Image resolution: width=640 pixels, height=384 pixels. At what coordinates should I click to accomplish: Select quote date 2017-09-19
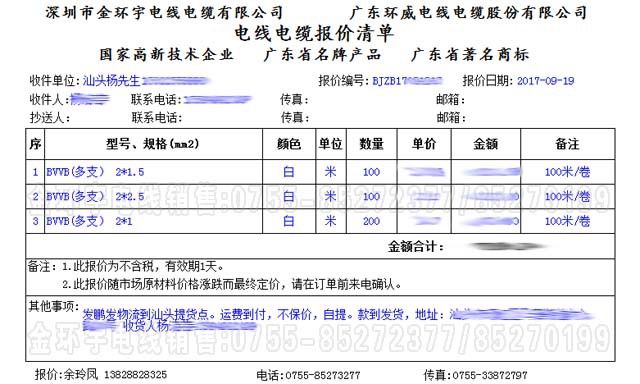coord(545,81)
